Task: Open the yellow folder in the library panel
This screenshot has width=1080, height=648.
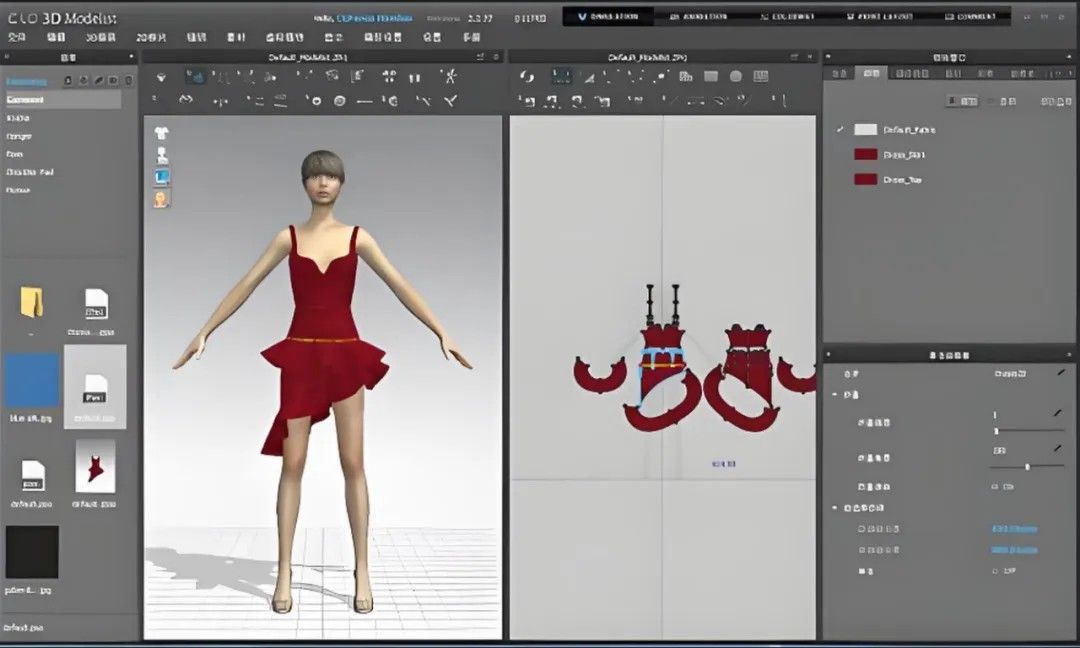Action: pos(32,302)
